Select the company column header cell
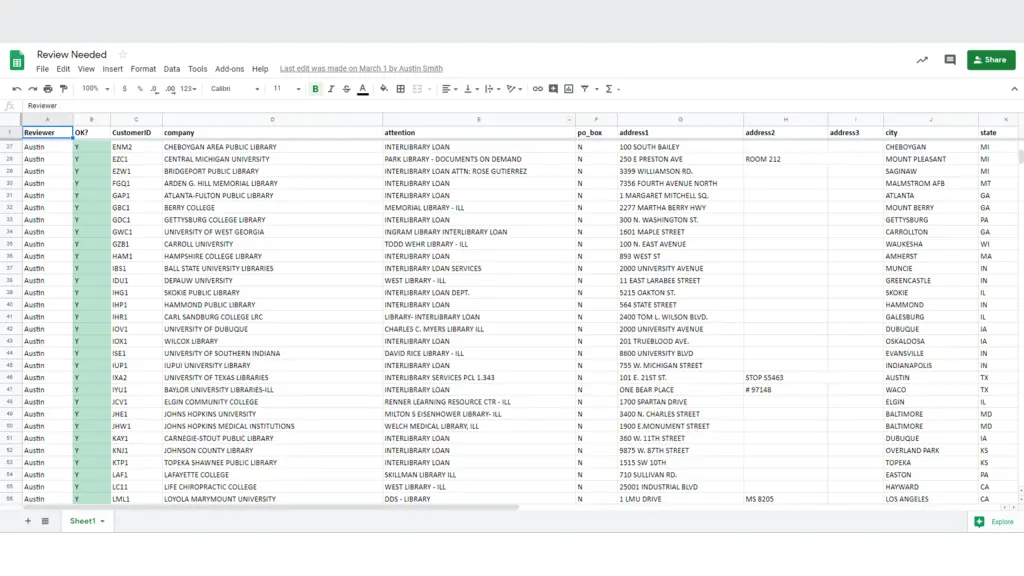 [x=272, y=133]
